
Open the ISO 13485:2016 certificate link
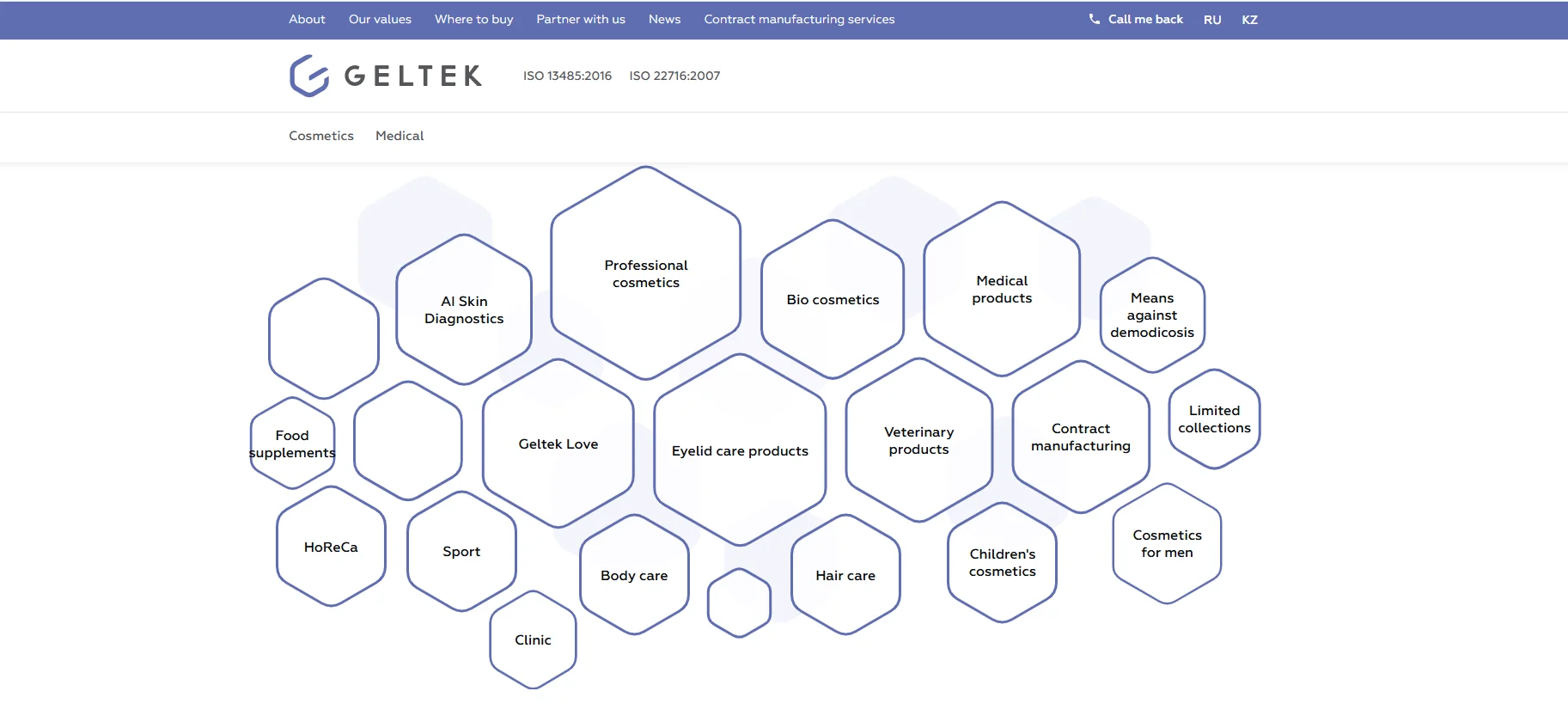click(567, 76)
